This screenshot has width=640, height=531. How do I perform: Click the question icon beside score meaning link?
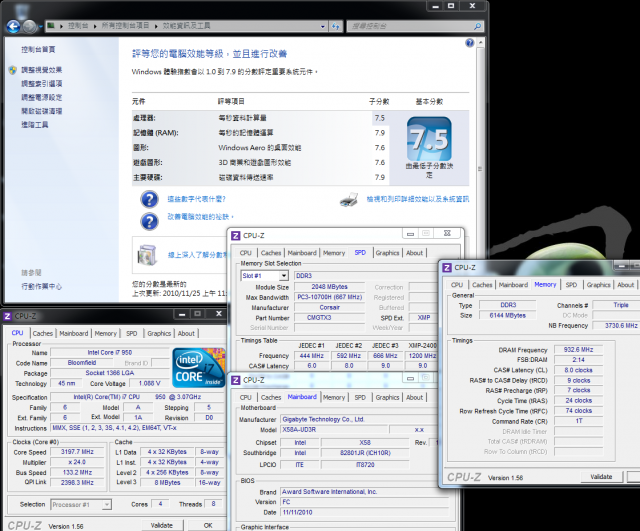coord(149,200)
